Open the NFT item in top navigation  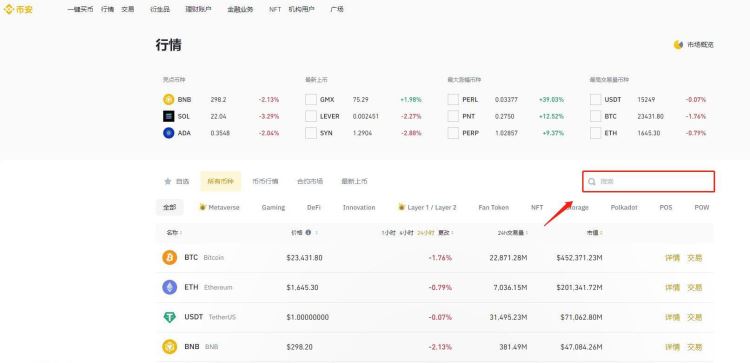tap(275, 9)
